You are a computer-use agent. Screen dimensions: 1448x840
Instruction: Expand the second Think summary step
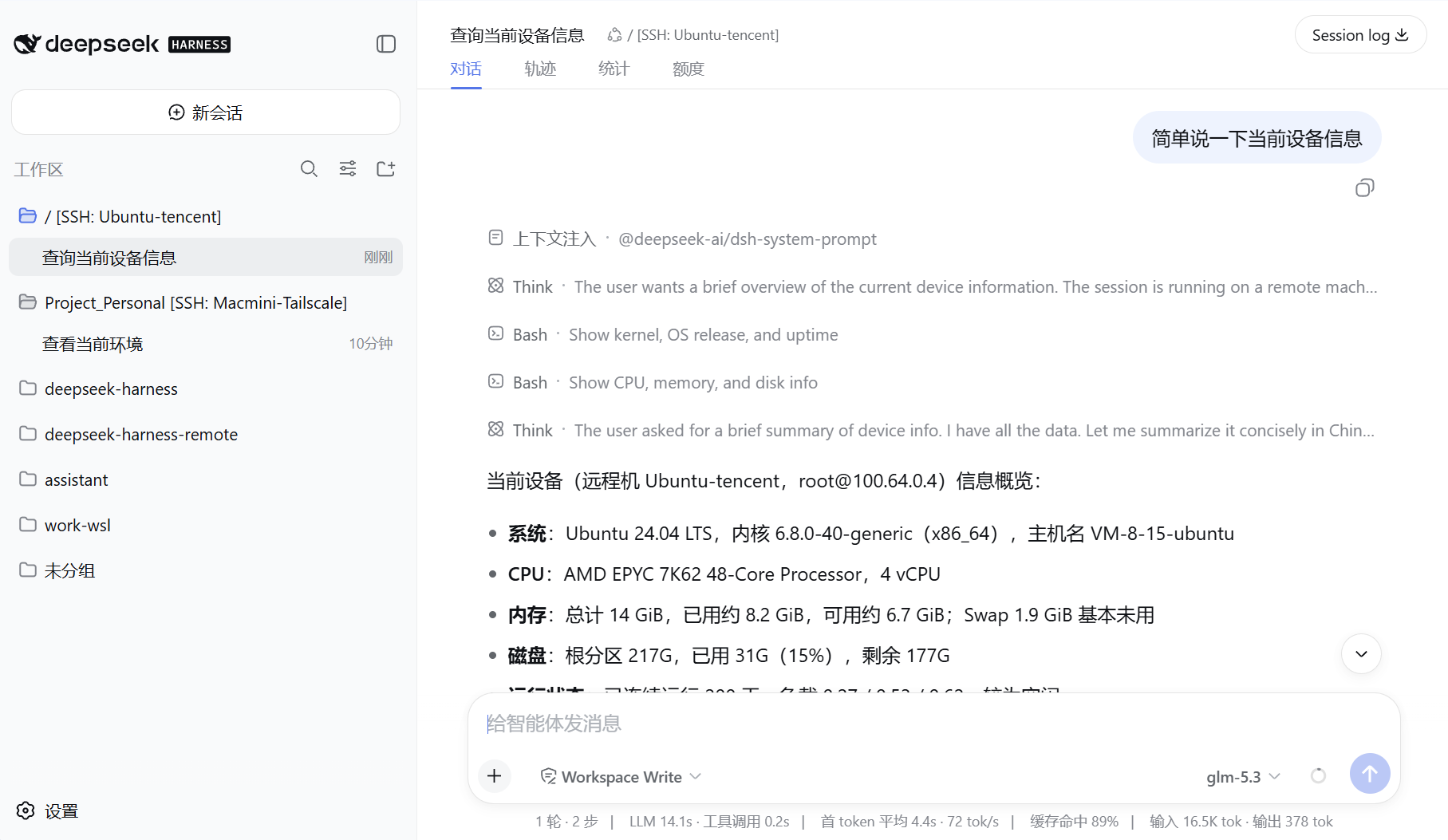point(933,431)
